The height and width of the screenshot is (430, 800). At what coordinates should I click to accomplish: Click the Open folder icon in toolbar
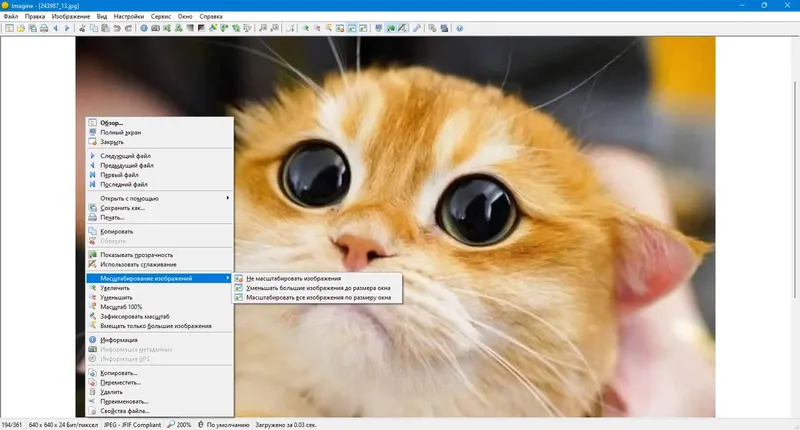[x=21, y=28]
